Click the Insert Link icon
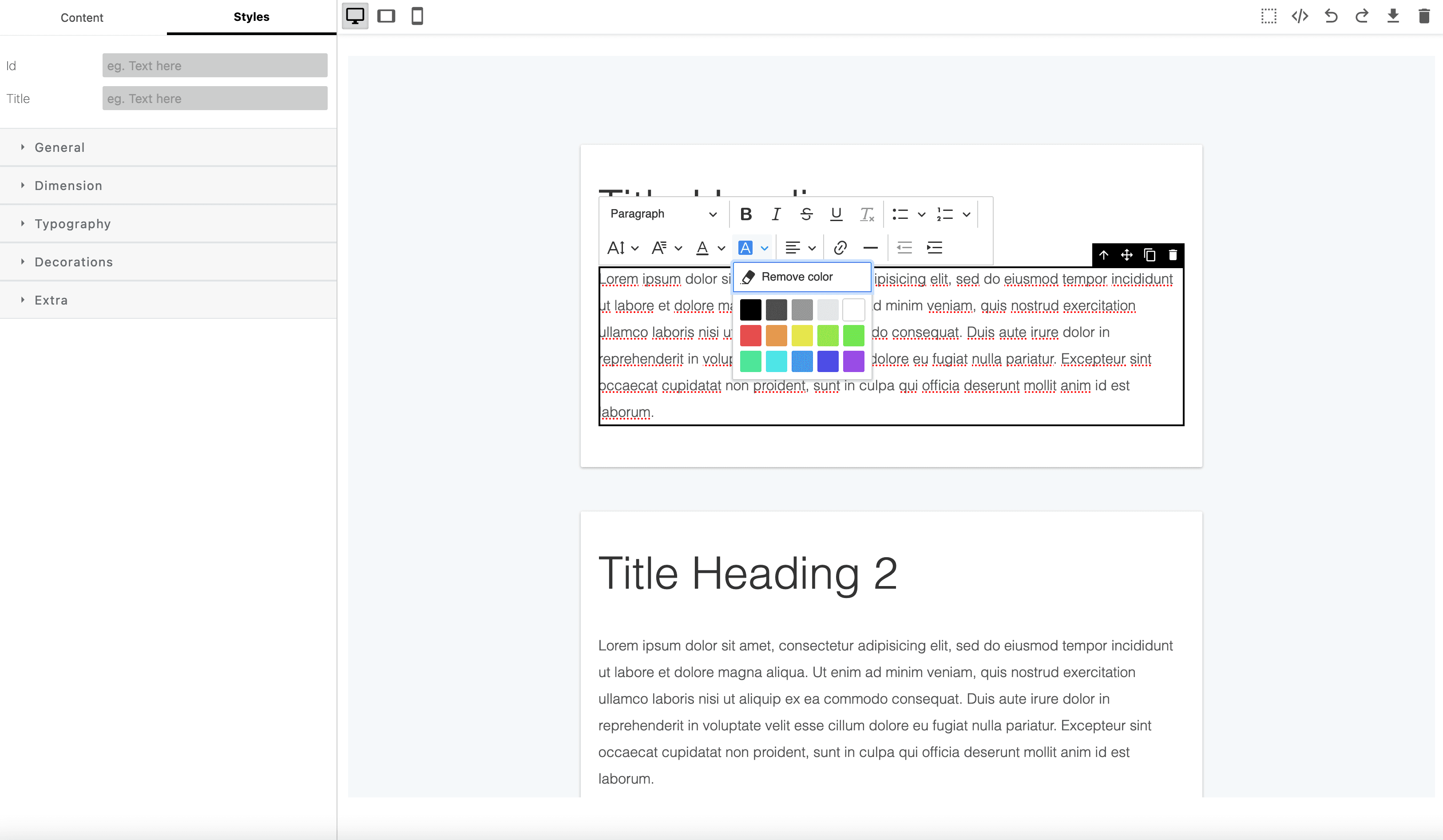The height and width of the screenshot is (840, 1443). point(839,247)
